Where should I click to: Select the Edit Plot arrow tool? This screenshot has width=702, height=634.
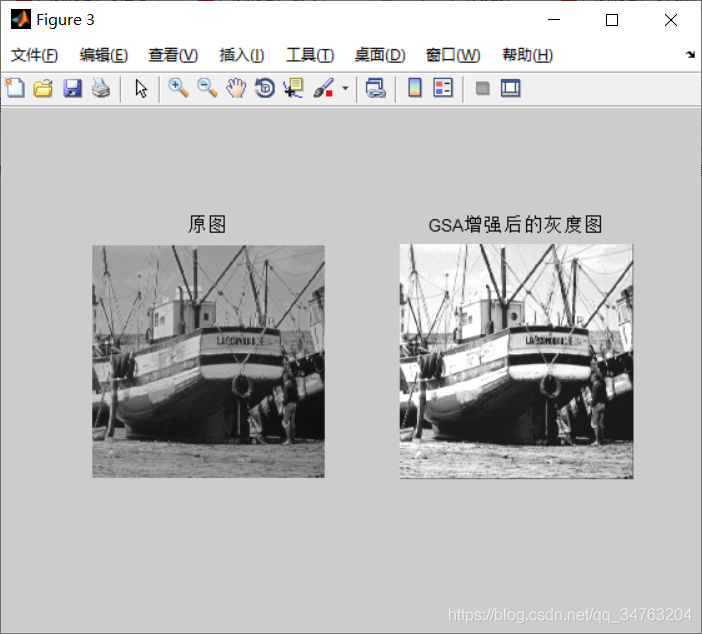click(141, 88)
